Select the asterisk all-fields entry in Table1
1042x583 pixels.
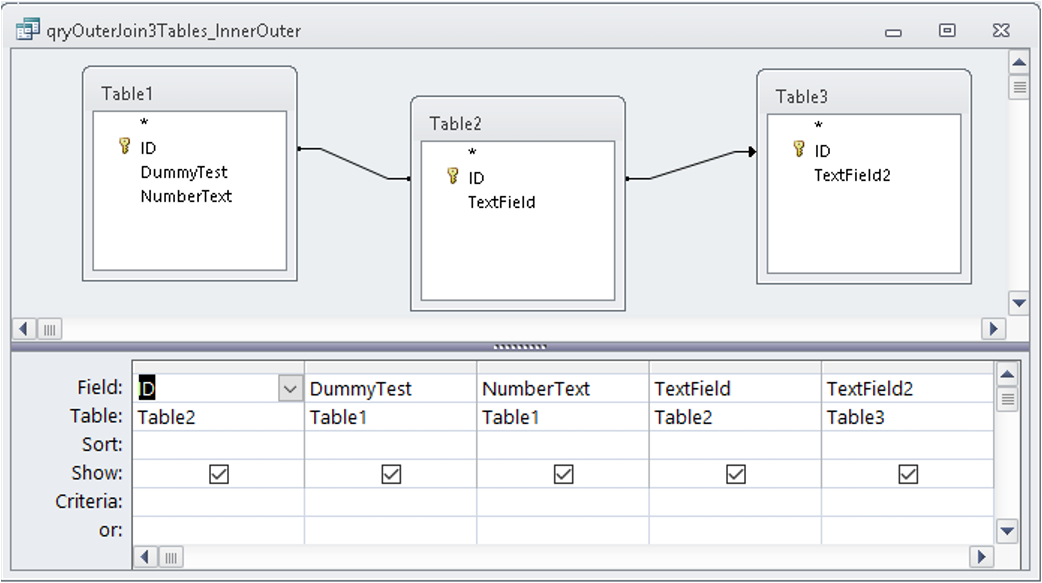click(x=144, y=123)
